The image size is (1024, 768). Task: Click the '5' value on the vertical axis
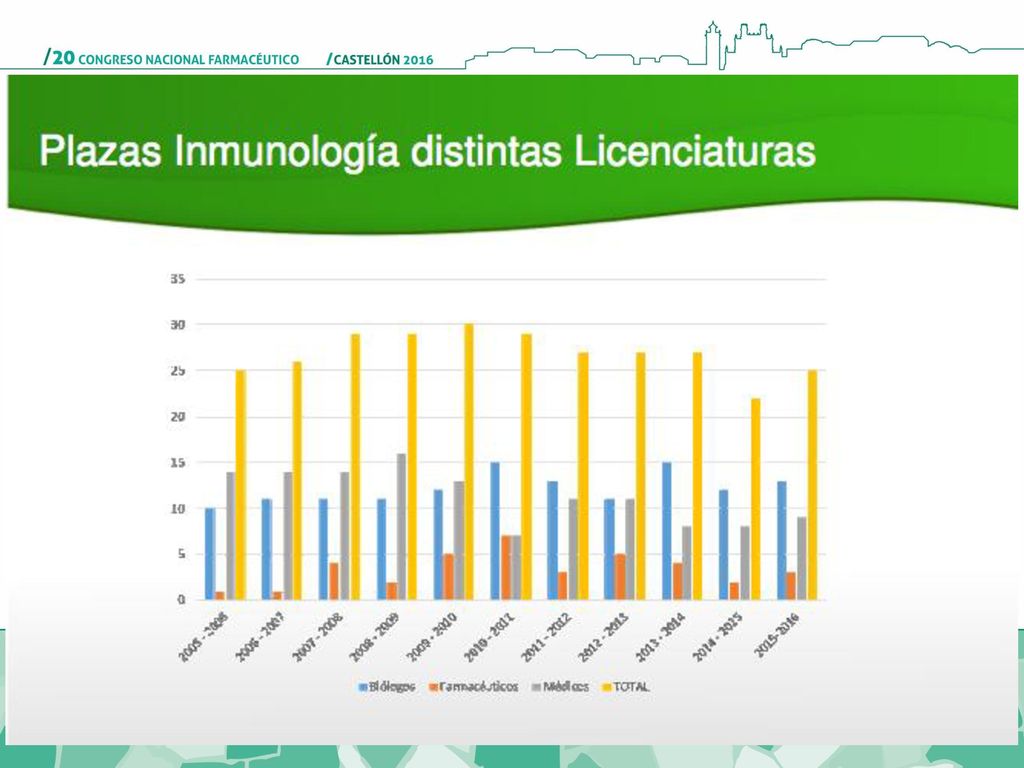point(181,554)
